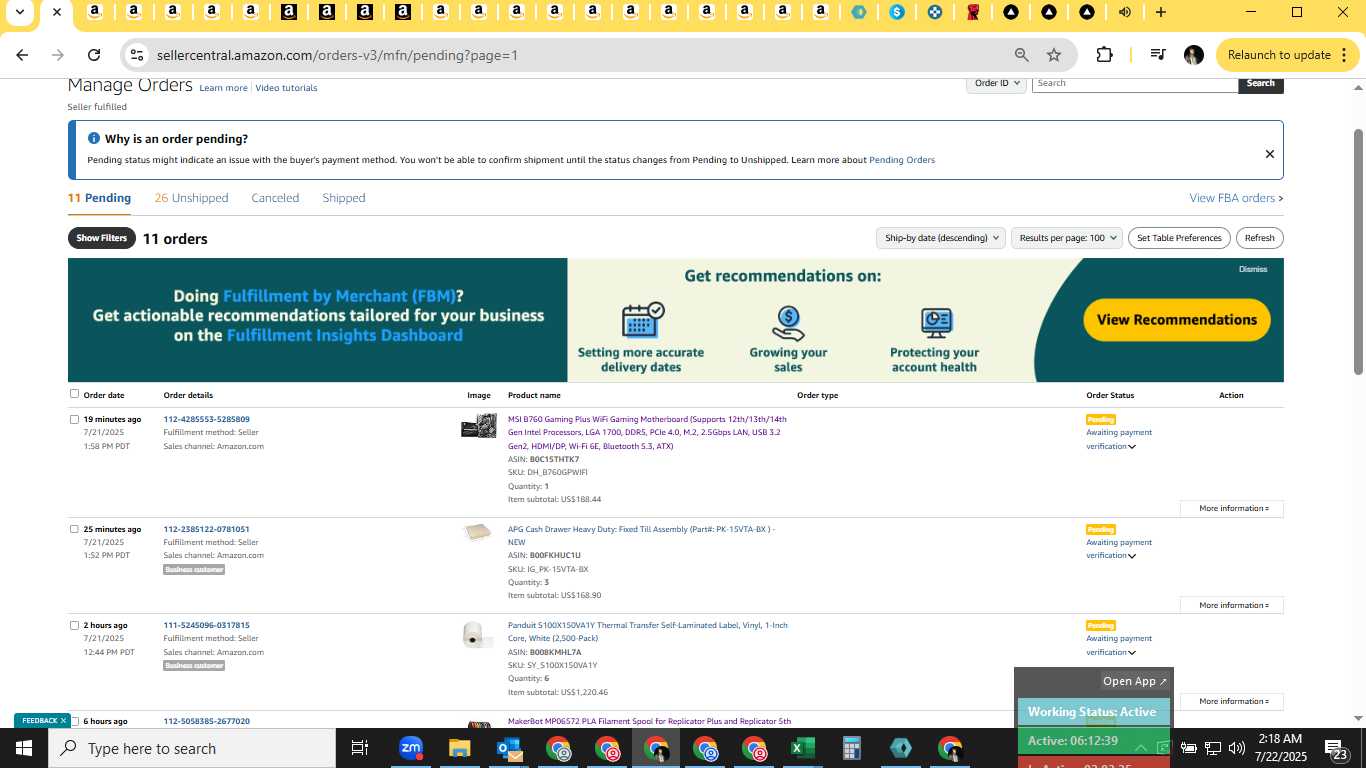Switch to the blue dollar-sign tab
The image size is (1366, 768).
[x=897, y=12]
